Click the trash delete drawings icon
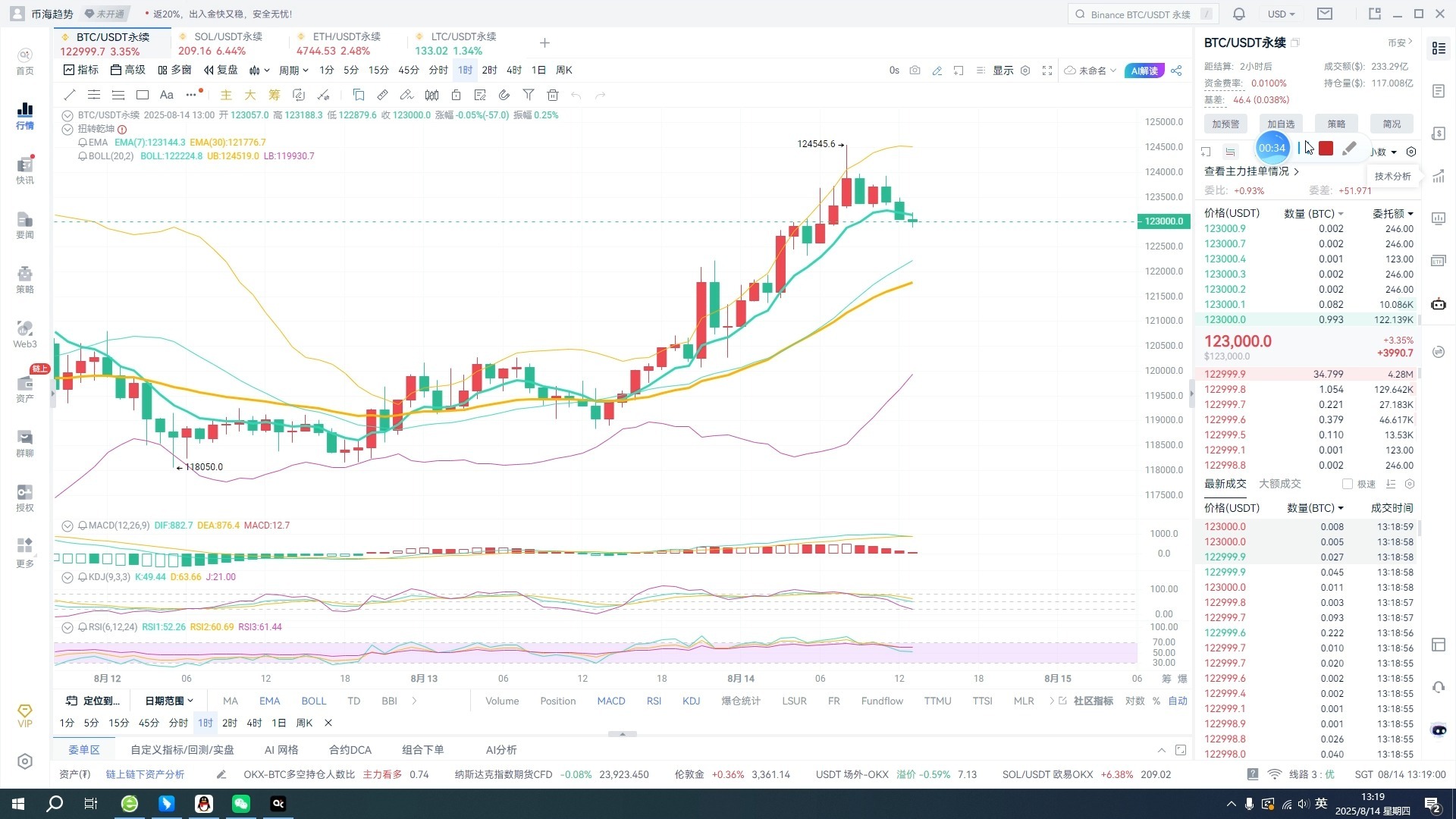 553,95
